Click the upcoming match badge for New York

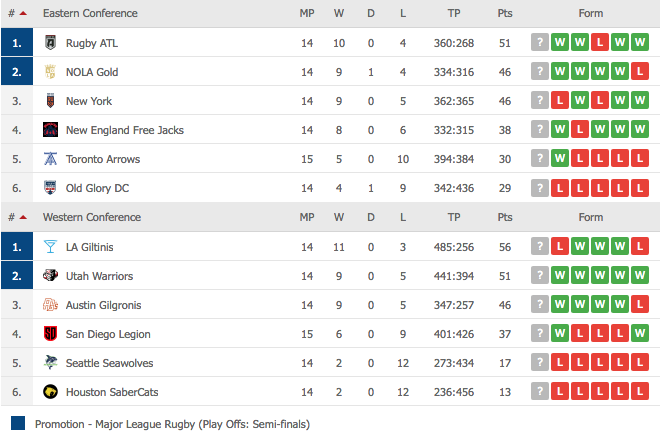[x=540, y=100]
